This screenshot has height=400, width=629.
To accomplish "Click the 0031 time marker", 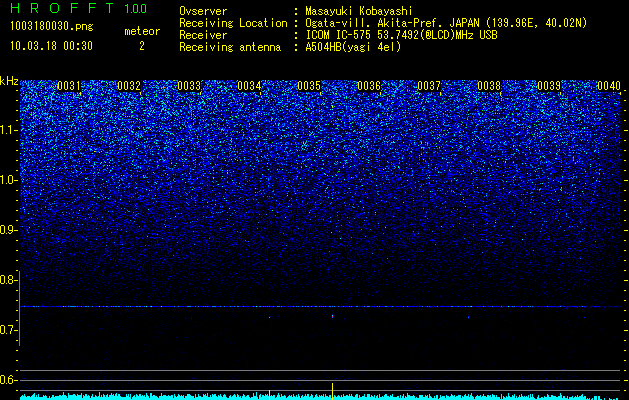I will point(69,86).
